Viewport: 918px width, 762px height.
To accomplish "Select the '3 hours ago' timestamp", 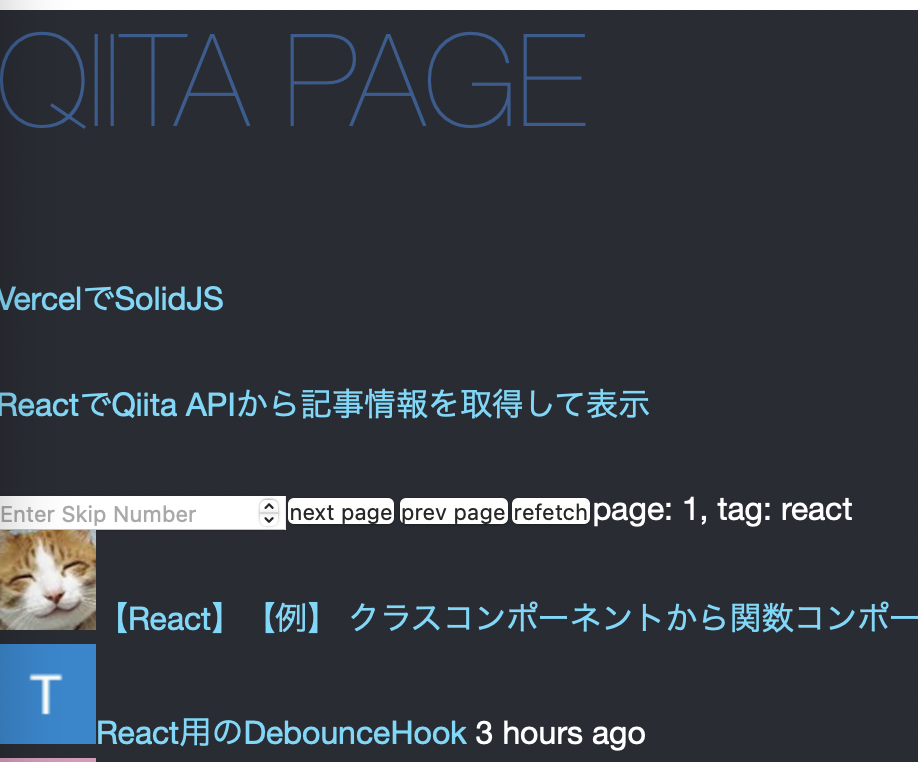I will click(560, 733).
